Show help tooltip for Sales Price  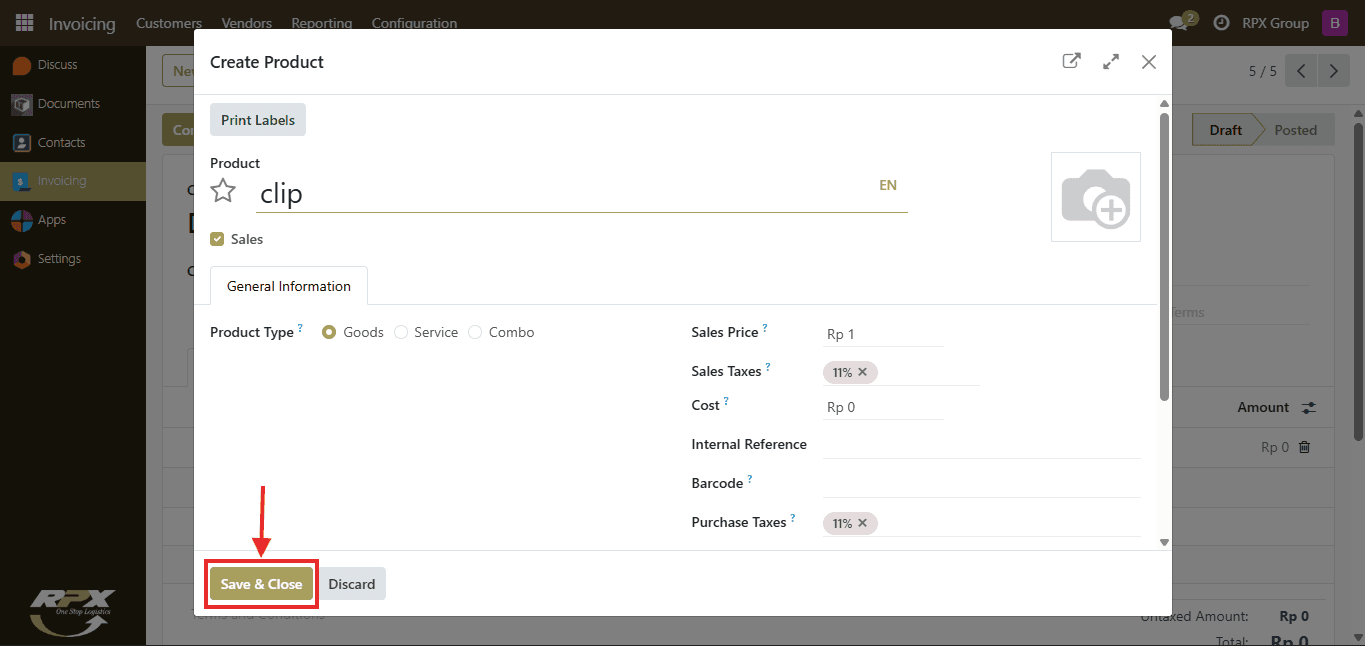coord(765,328)
